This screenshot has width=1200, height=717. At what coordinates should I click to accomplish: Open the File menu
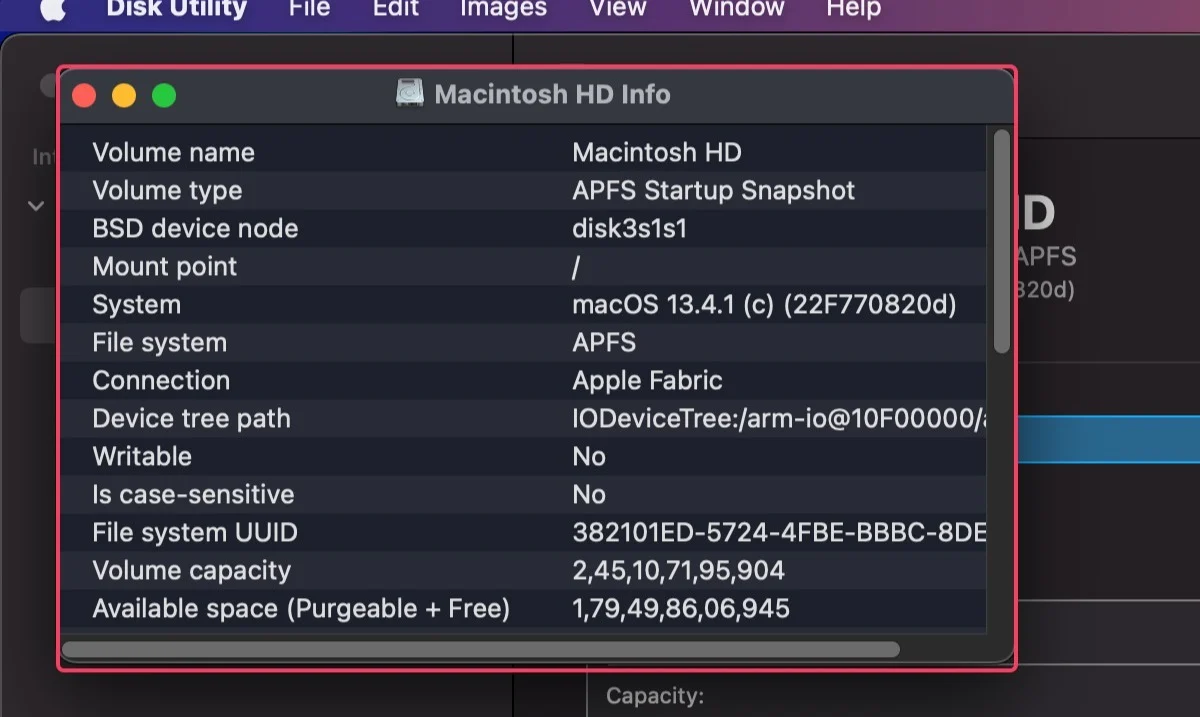(x=309, y=8)
